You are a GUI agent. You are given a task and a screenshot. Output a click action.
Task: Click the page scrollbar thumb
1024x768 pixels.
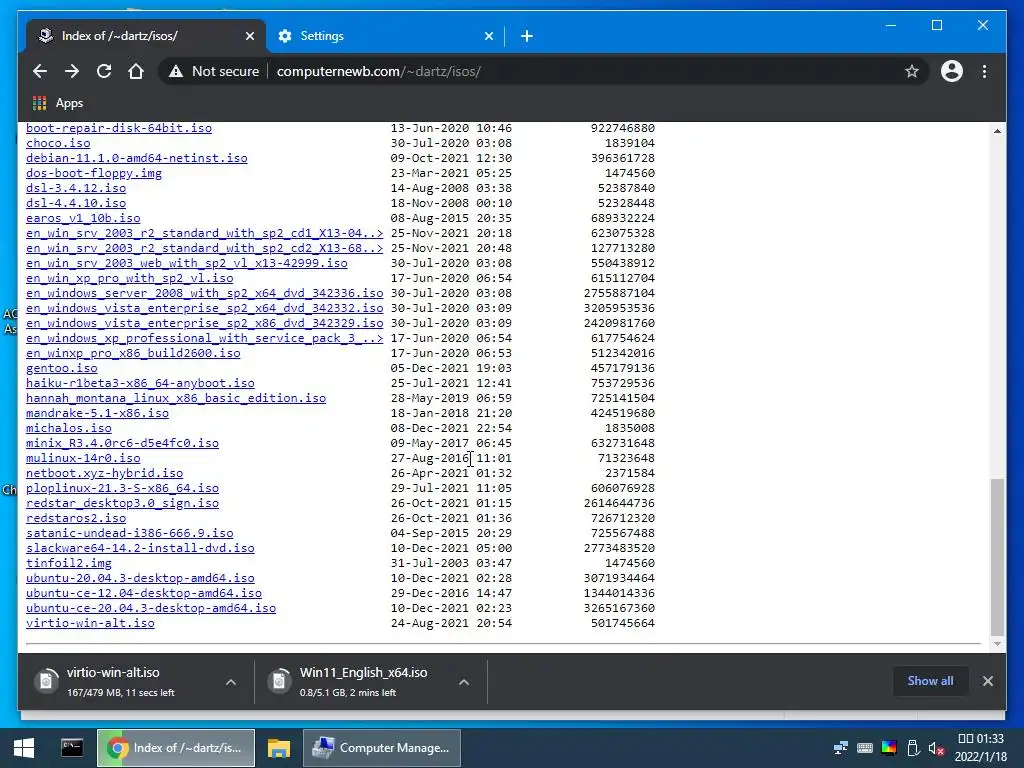tap(997, 556)
